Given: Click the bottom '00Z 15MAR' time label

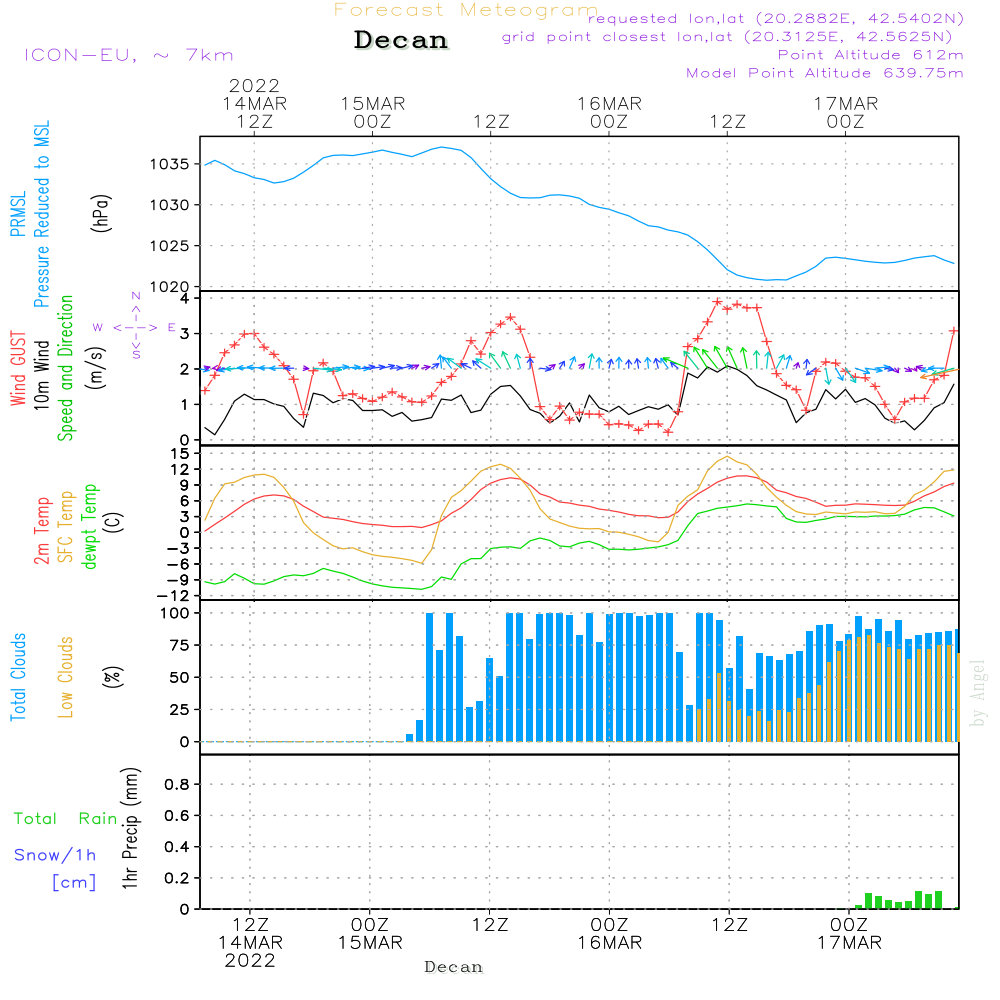Looking at the screenshot, I should pos(370,934).
